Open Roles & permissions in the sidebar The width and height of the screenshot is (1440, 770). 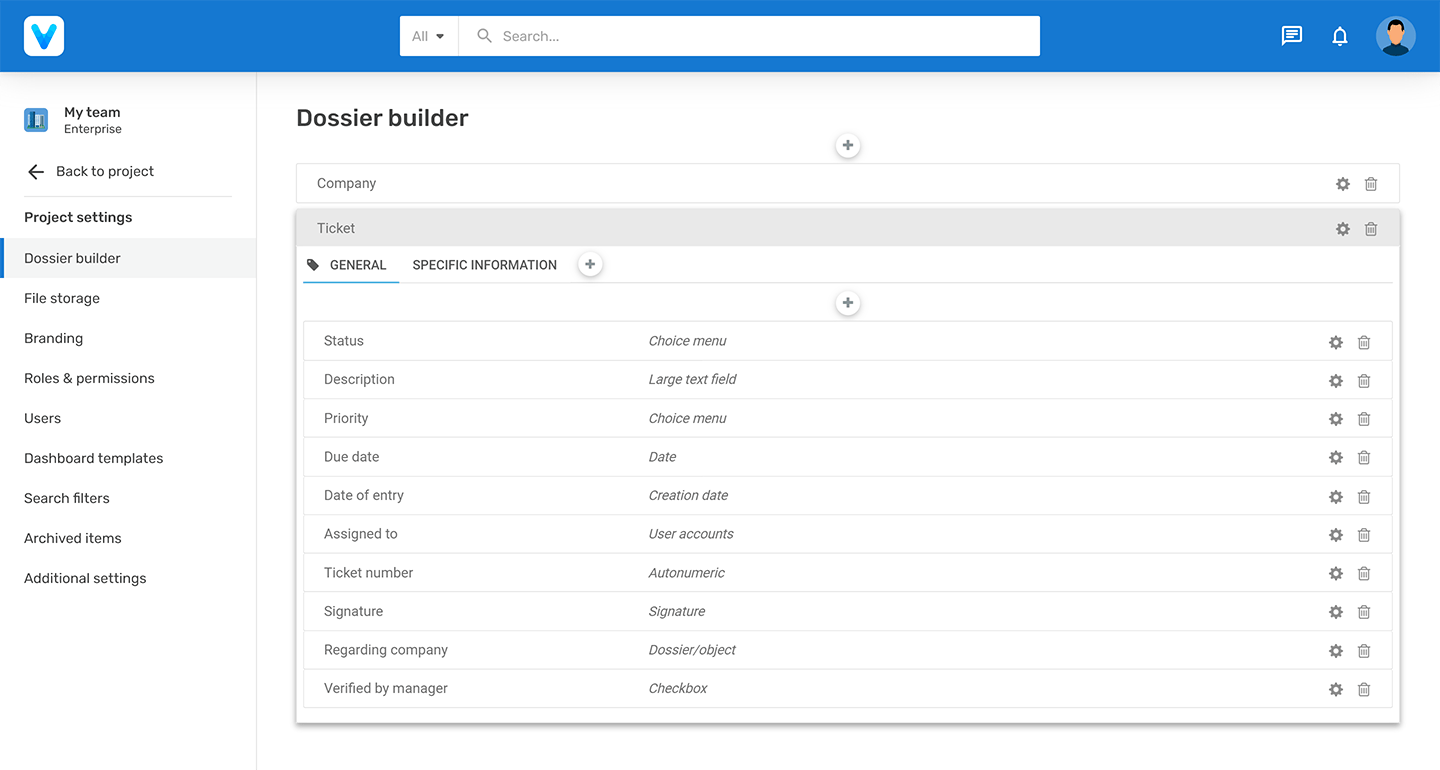(89, 378)
